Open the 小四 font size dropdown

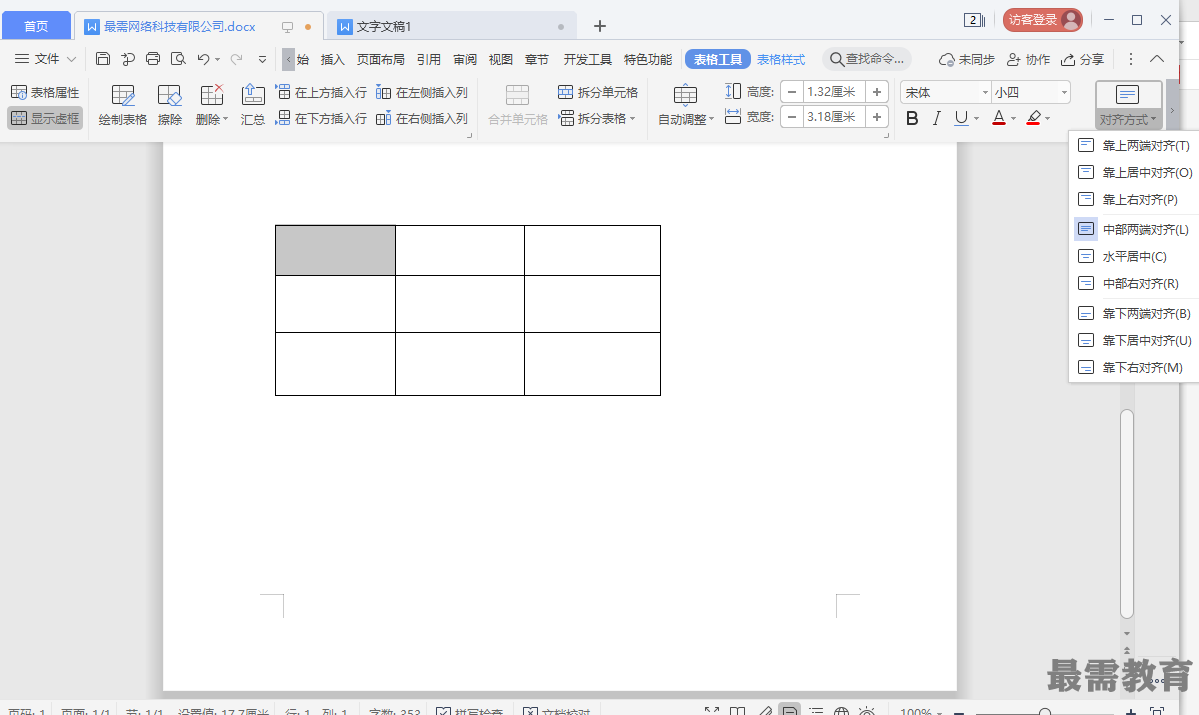pyautogui.click(x=1064, y=93)
